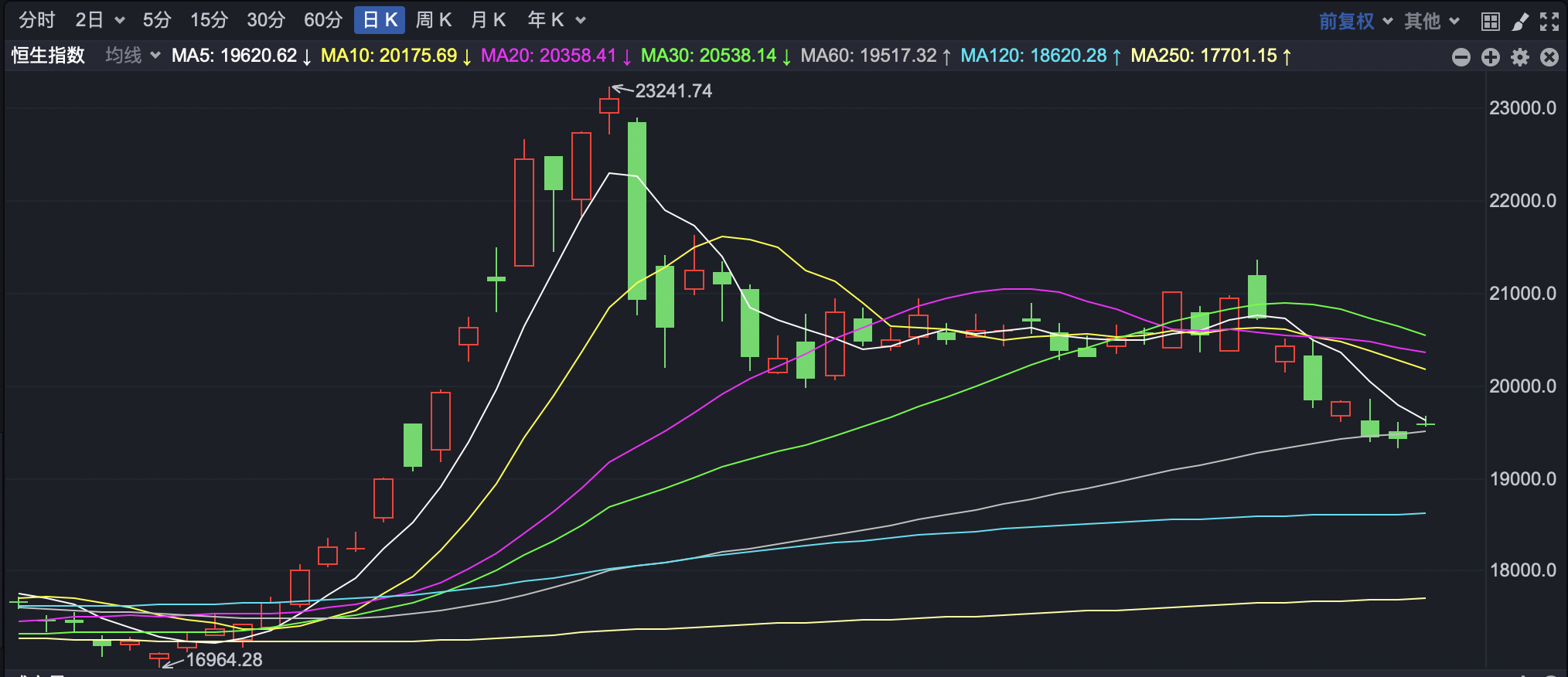Open the 均线 indicator dropdown
Screen dimensions: 1568x677
click(x=133, y=56)
